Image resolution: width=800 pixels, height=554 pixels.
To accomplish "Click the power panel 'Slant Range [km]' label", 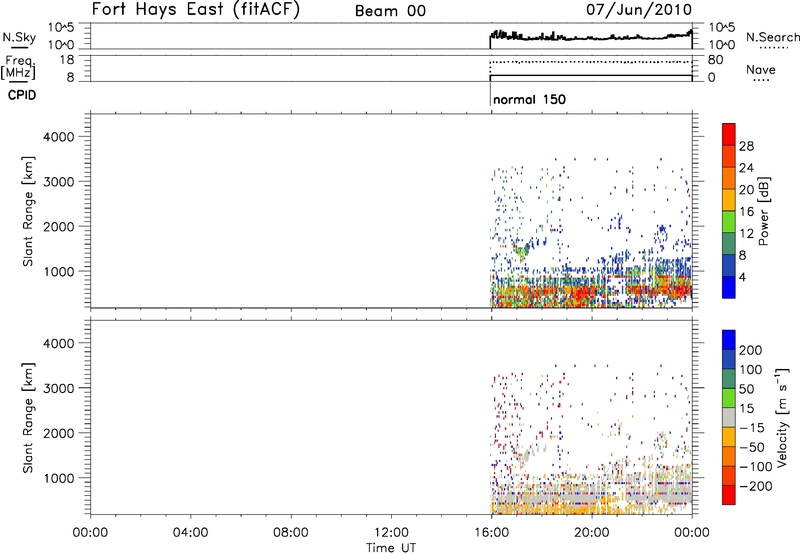I will coord(28,211).
